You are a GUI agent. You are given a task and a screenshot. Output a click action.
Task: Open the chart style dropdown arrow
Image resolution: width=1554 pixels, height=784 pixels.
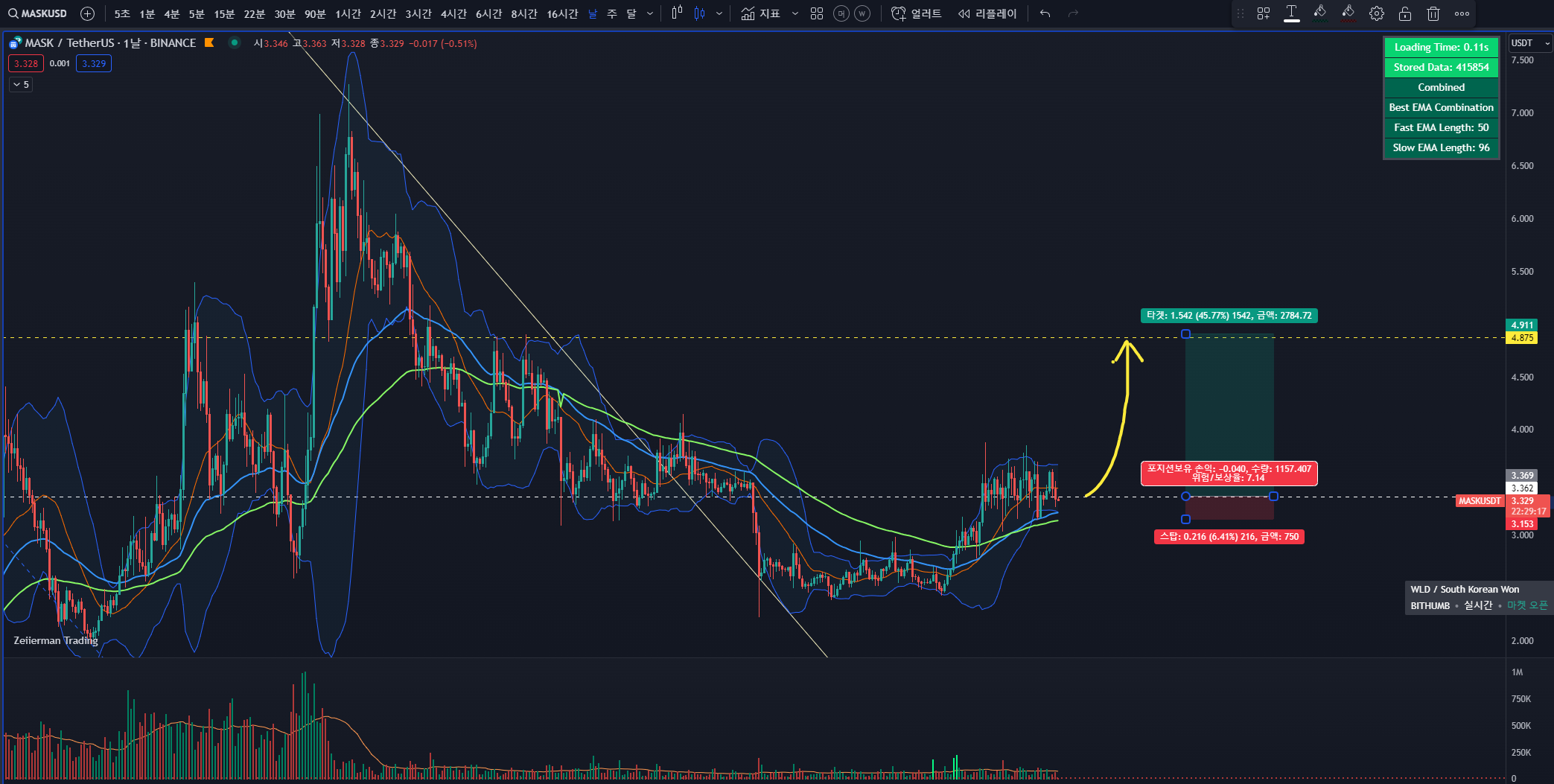tap(719, 13)
